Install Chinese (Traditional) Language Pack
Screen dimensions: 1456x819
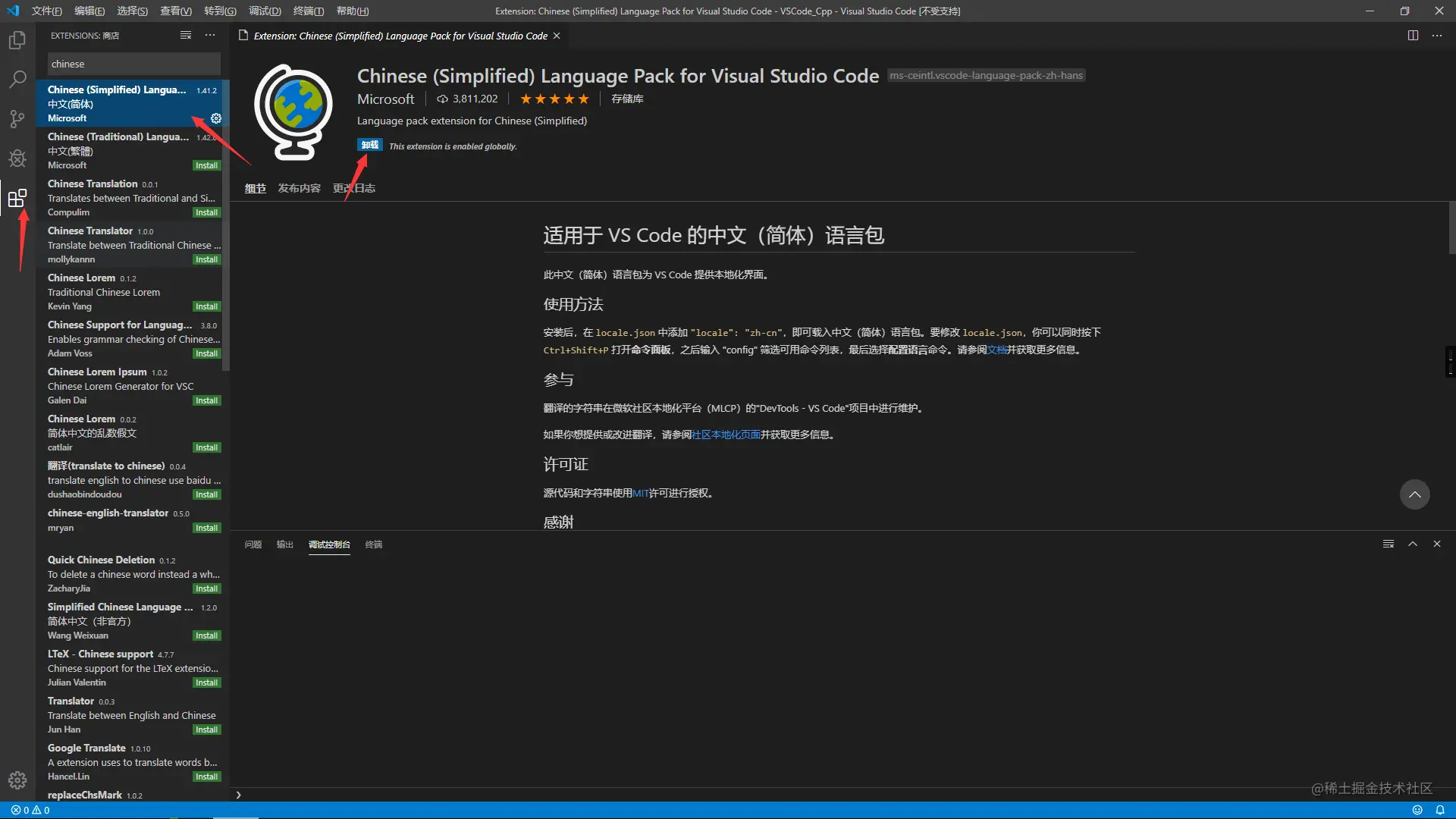[206, 165]
